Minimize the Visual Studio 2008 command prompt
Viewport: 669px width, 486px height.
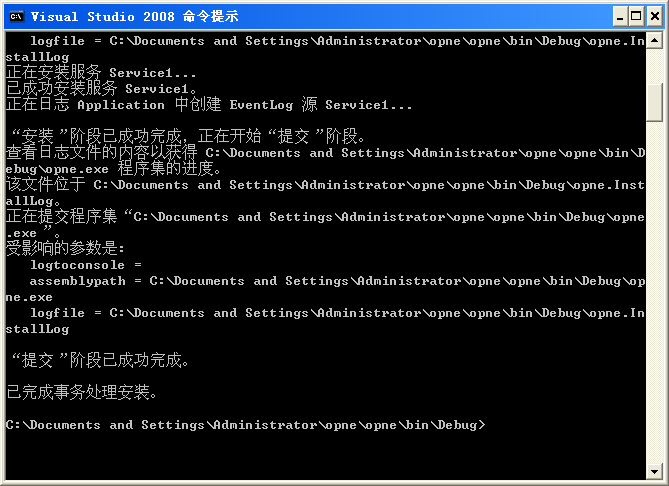(x=617, y=16)
